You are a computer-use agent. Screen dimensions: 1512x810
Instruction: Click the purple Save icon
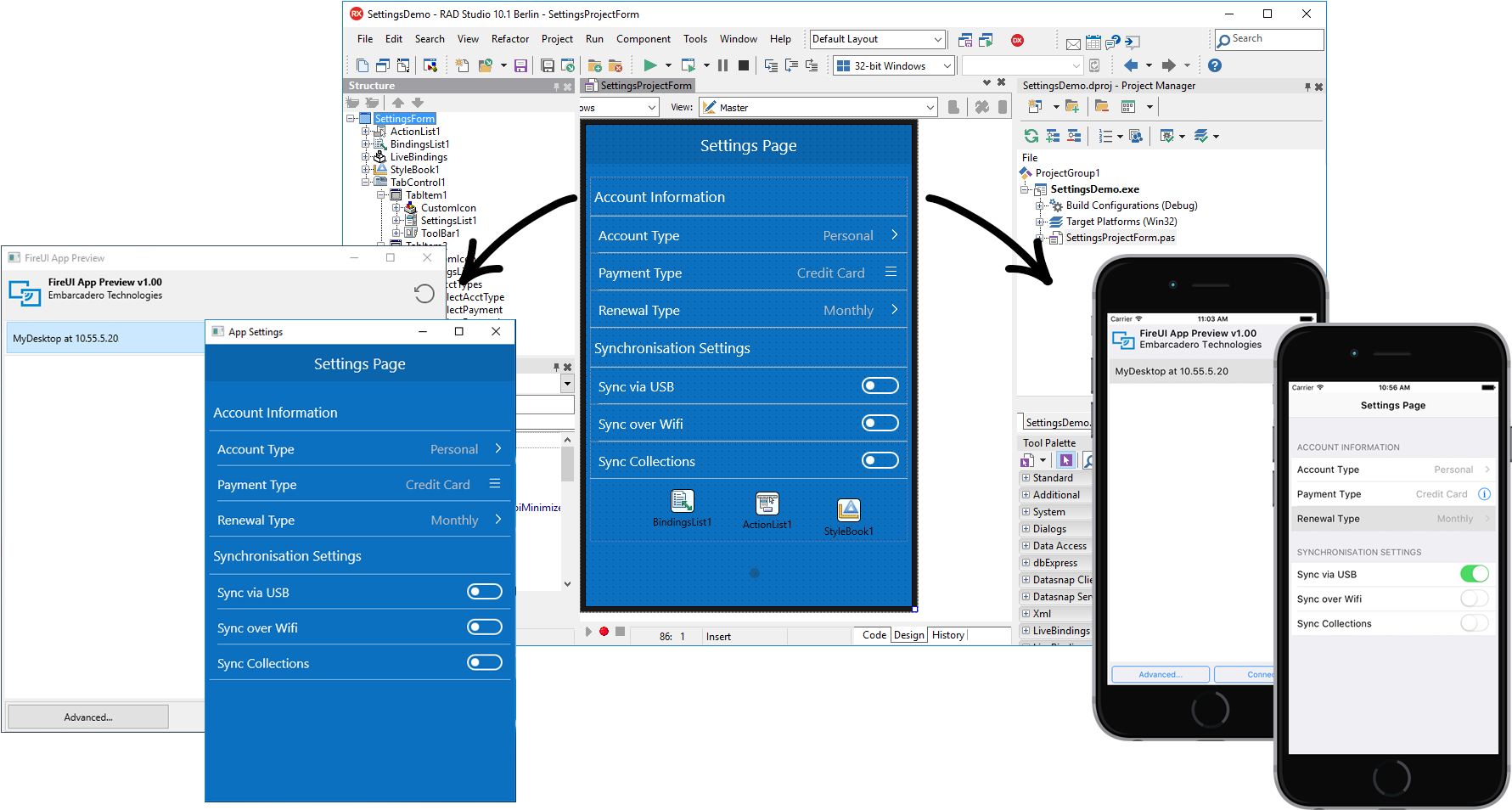[520, 65]
